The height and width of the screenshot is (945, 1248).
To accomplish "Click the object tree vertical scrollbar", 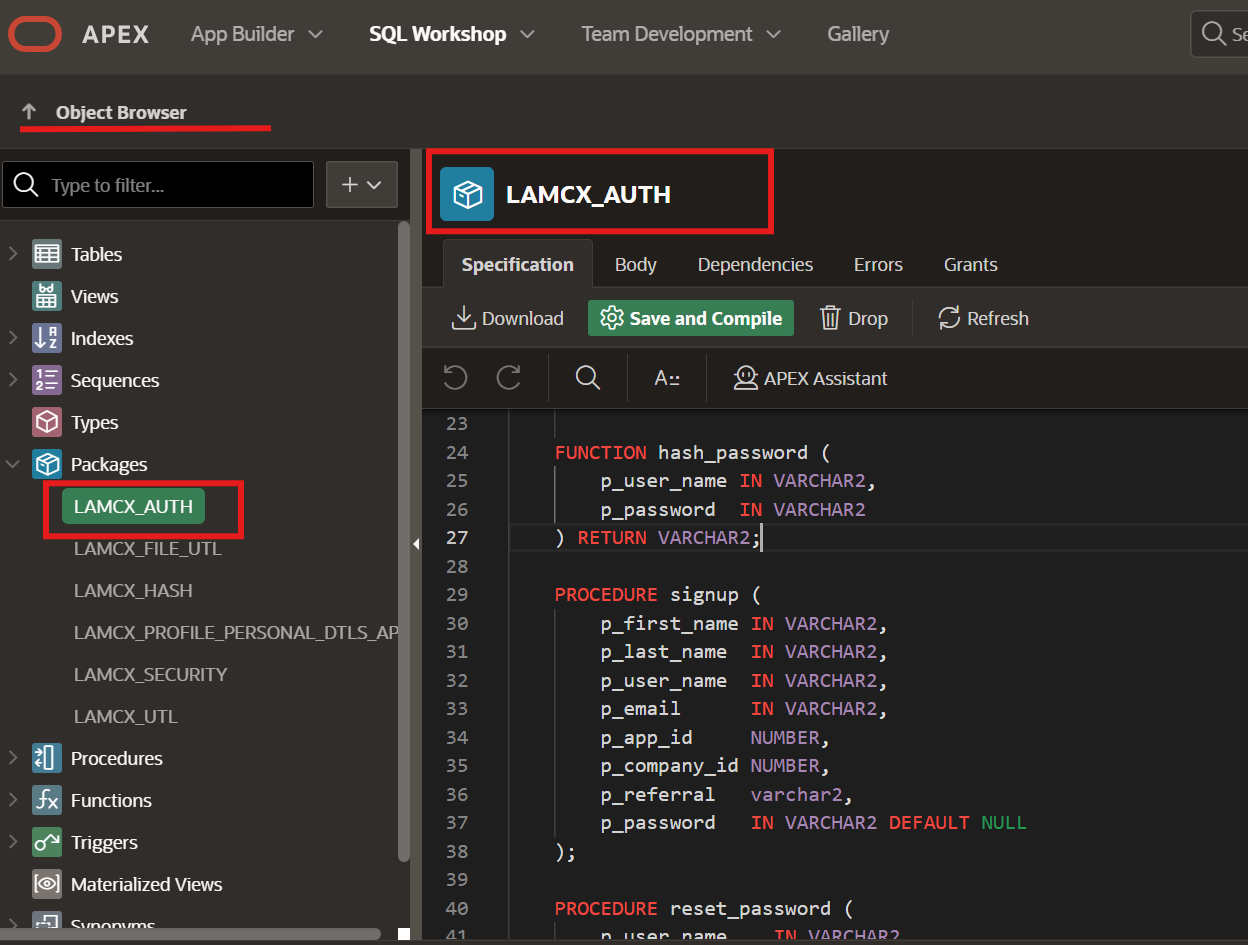I will click(403, 540).
